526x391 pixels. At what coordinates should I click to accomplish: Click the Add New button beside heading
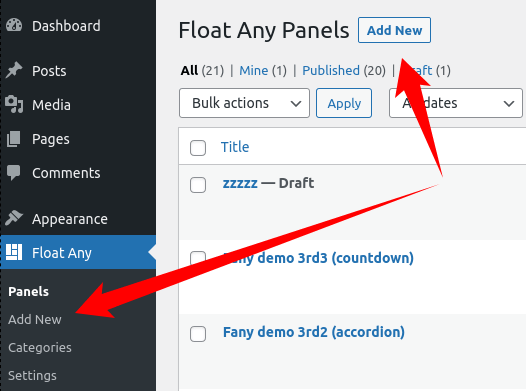point(394,30)
